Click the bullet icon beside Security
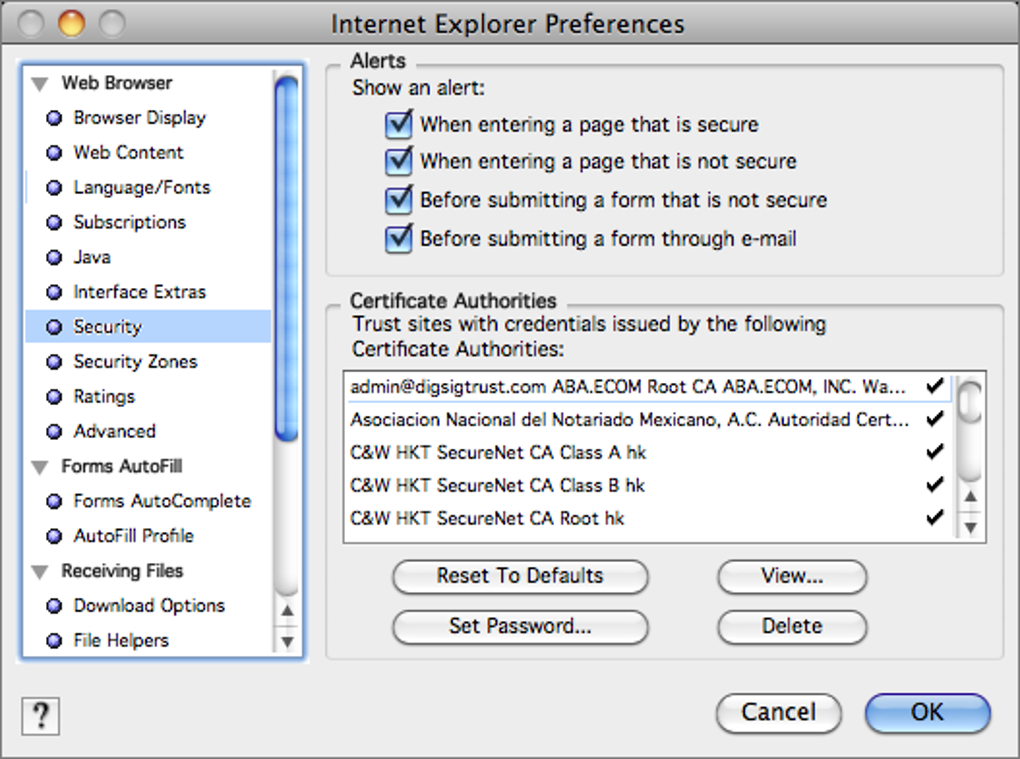 click(55, 327)
